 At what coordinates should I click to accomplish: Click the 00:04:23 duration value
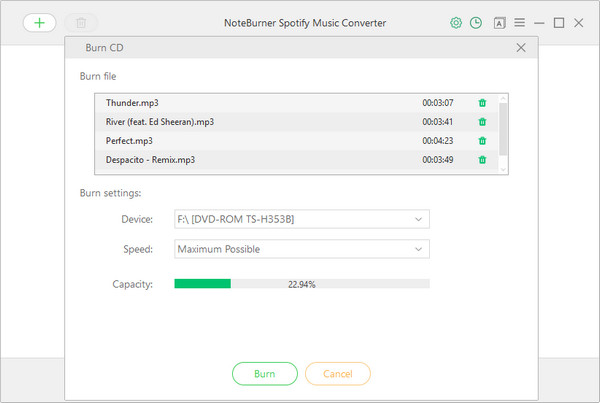(437, 141)
